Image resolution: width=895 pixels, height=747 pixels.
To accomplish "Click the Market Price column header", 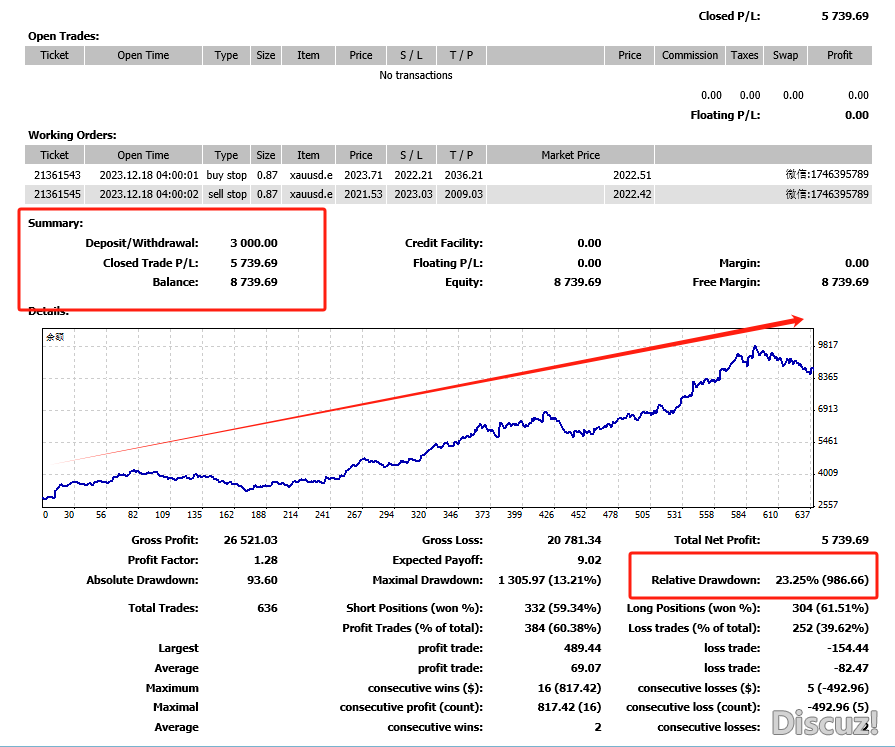I will [x=570, y=155].
